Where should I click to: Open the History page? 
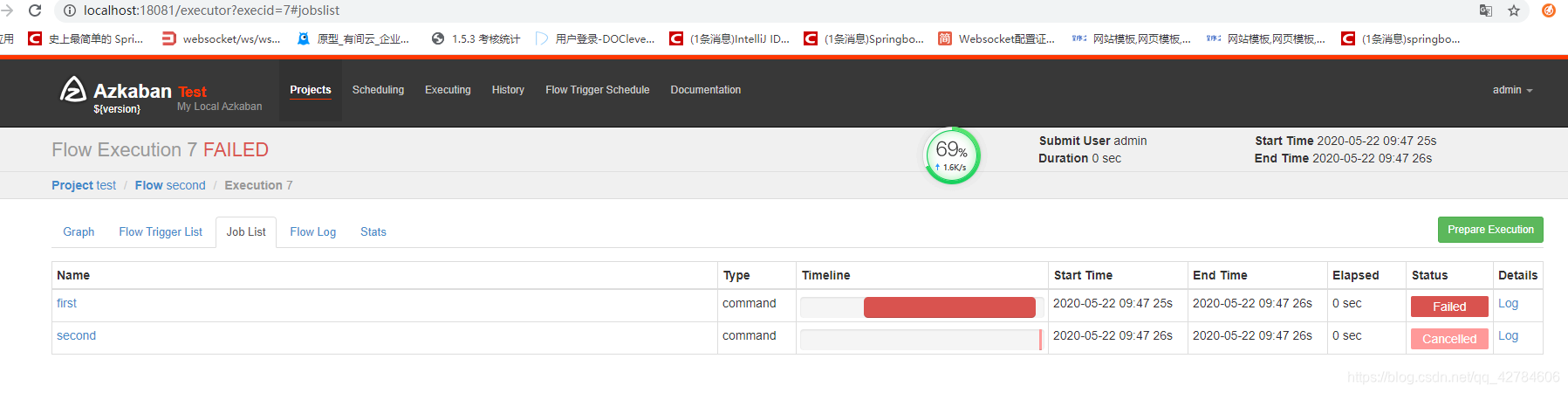[508, 90]
